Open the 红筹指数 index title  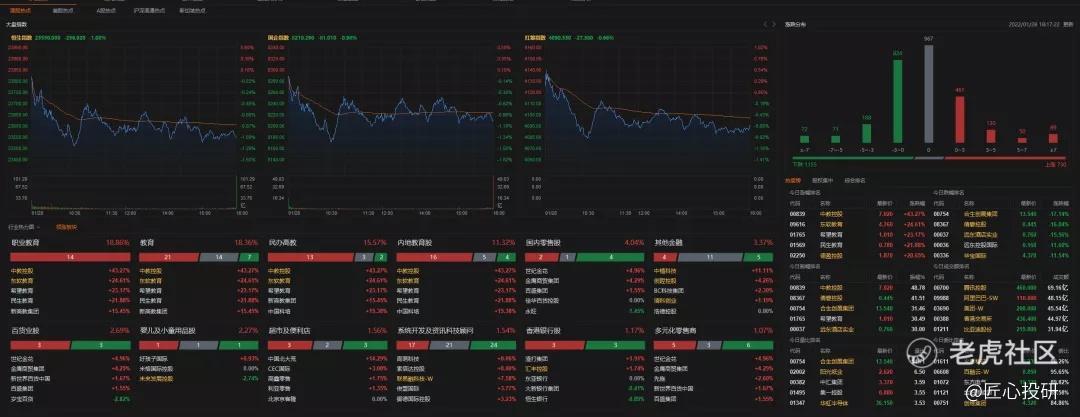pos(534,37)
